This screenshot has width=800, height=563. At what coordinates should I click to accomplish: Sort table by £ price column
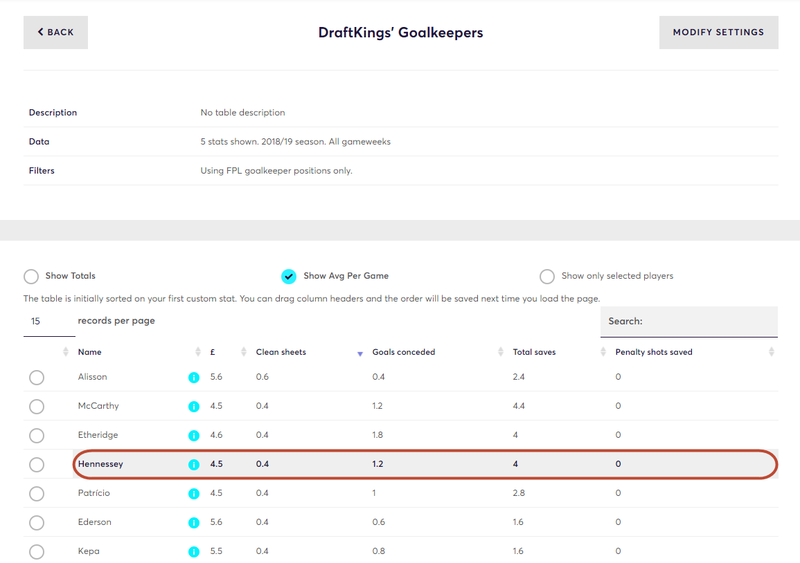pos(212,352)
